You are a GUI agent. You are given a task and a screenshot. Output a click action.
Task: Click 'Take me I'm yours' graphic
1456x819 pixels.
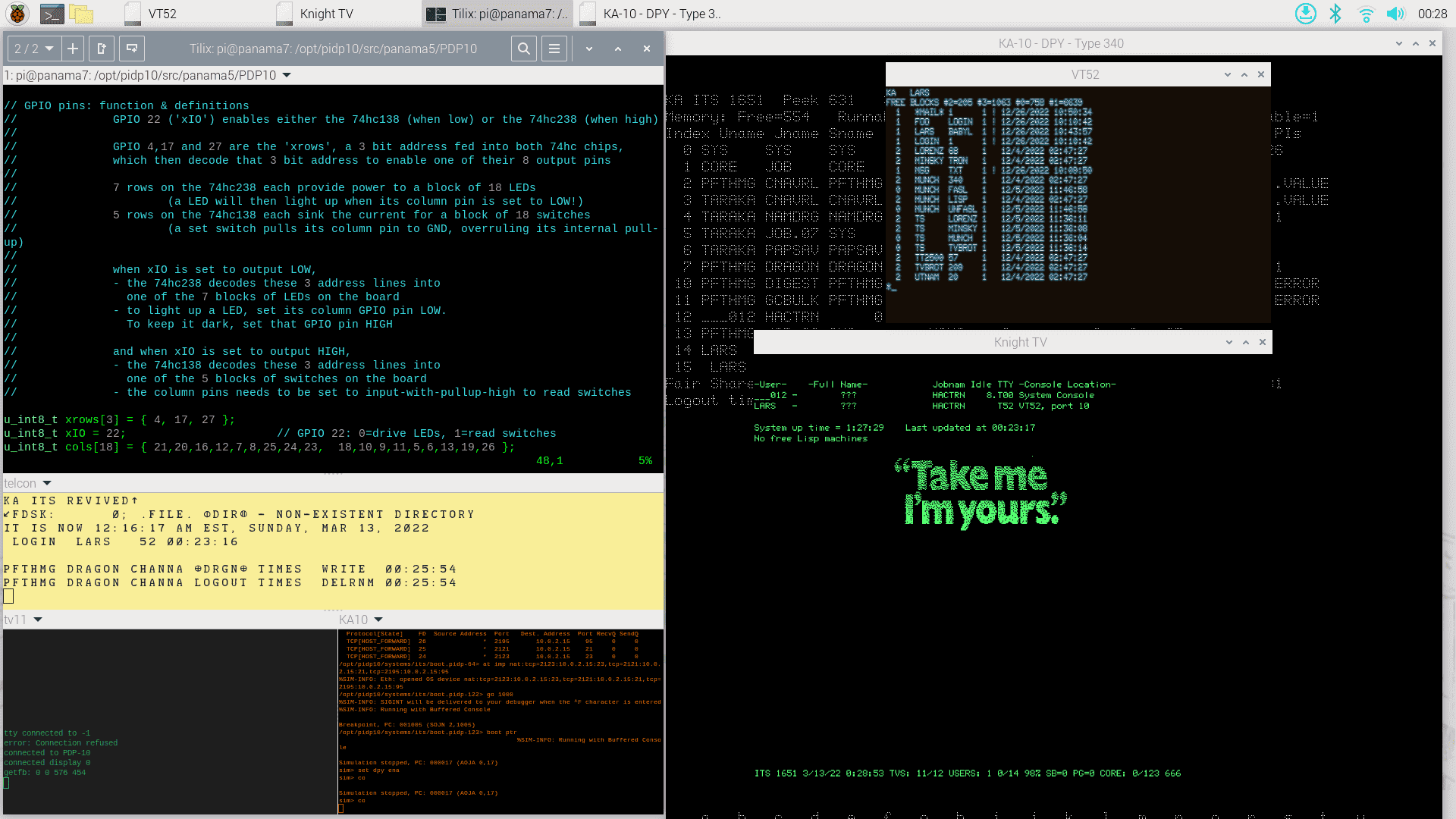[x=981, y=493]
